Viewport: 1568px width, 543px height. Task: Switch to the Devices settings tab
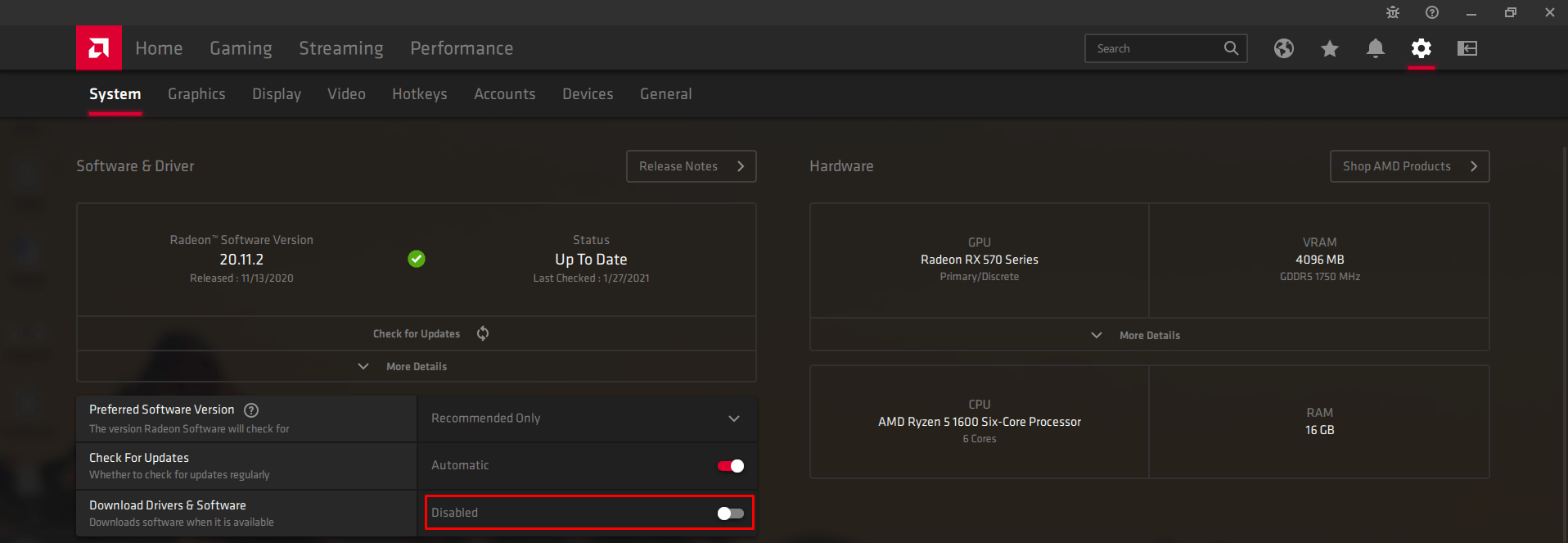pyautogui.click(x=588, y=94)
